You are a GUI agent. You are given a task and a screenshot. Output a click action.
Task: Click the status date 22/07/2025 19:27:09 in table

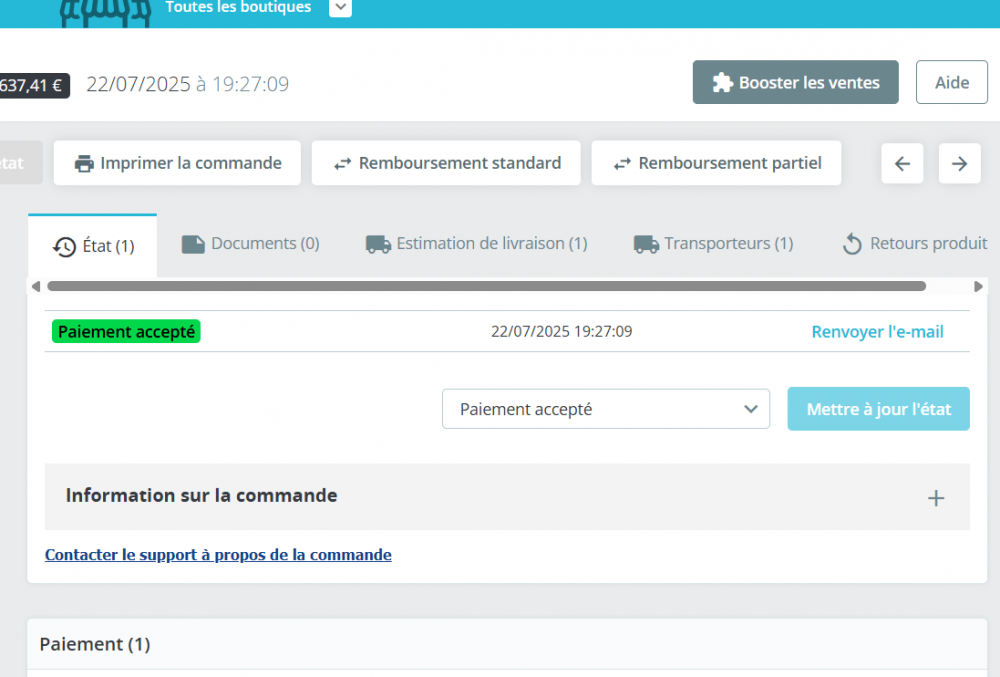point(561,331)
